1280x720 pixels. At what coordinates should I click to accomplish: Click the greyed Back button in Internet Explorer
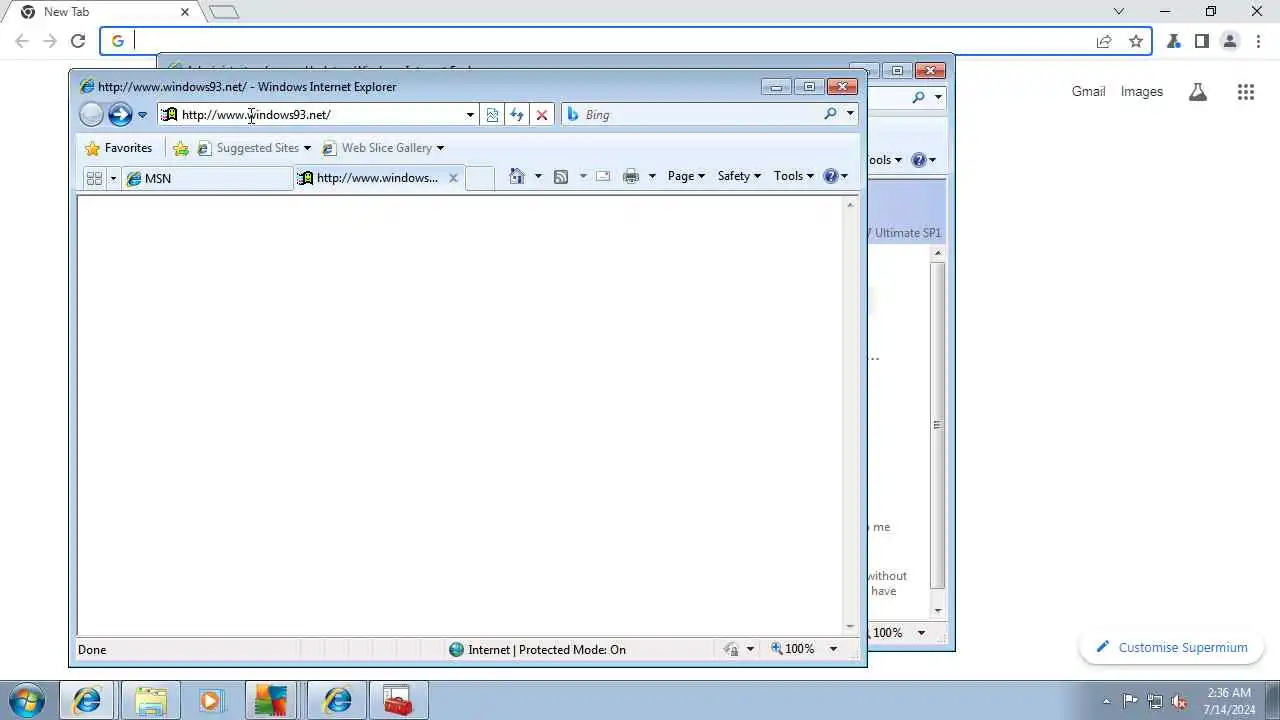click(91, 114)
